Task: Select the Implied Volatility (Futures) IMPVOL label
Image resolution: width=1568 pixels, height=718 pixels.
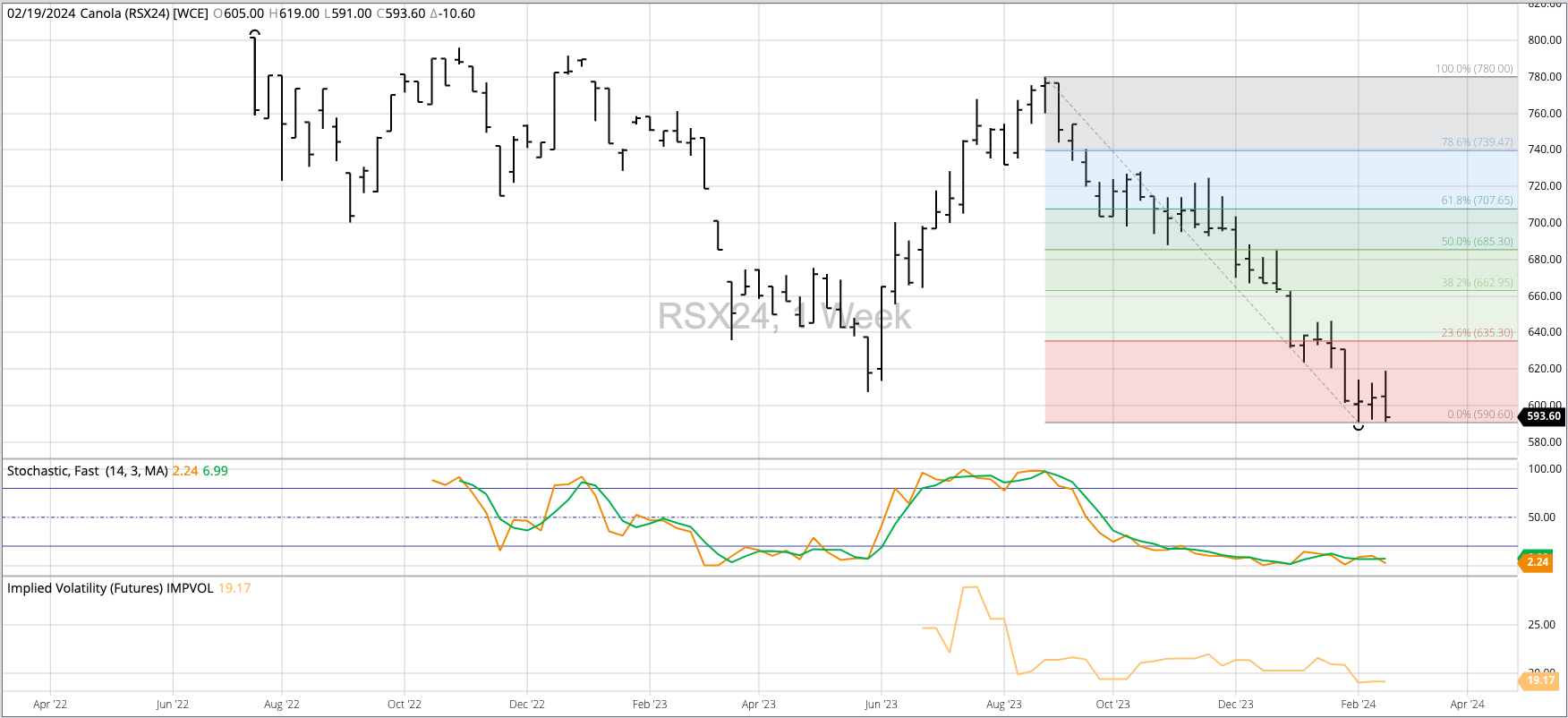Action: coord(110,588)
